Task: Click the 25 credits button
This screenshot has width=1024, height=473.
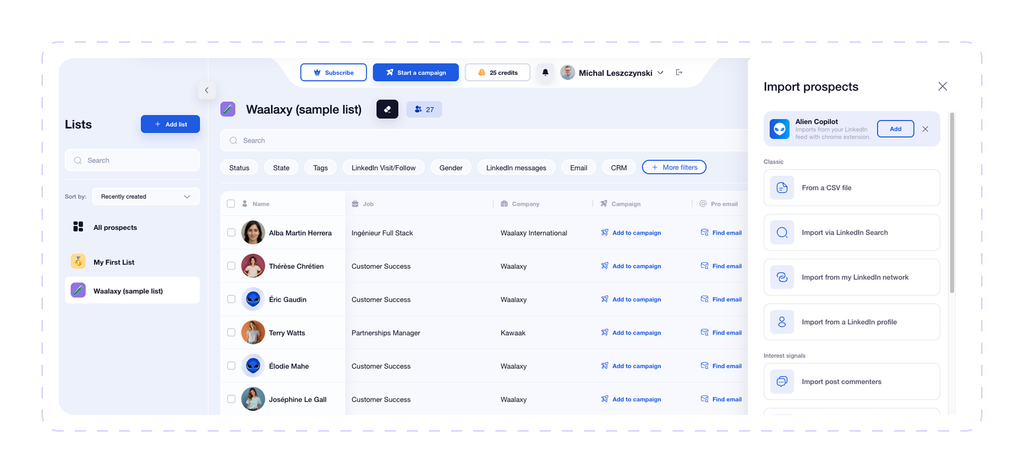Action: click(x=498, y=73)
